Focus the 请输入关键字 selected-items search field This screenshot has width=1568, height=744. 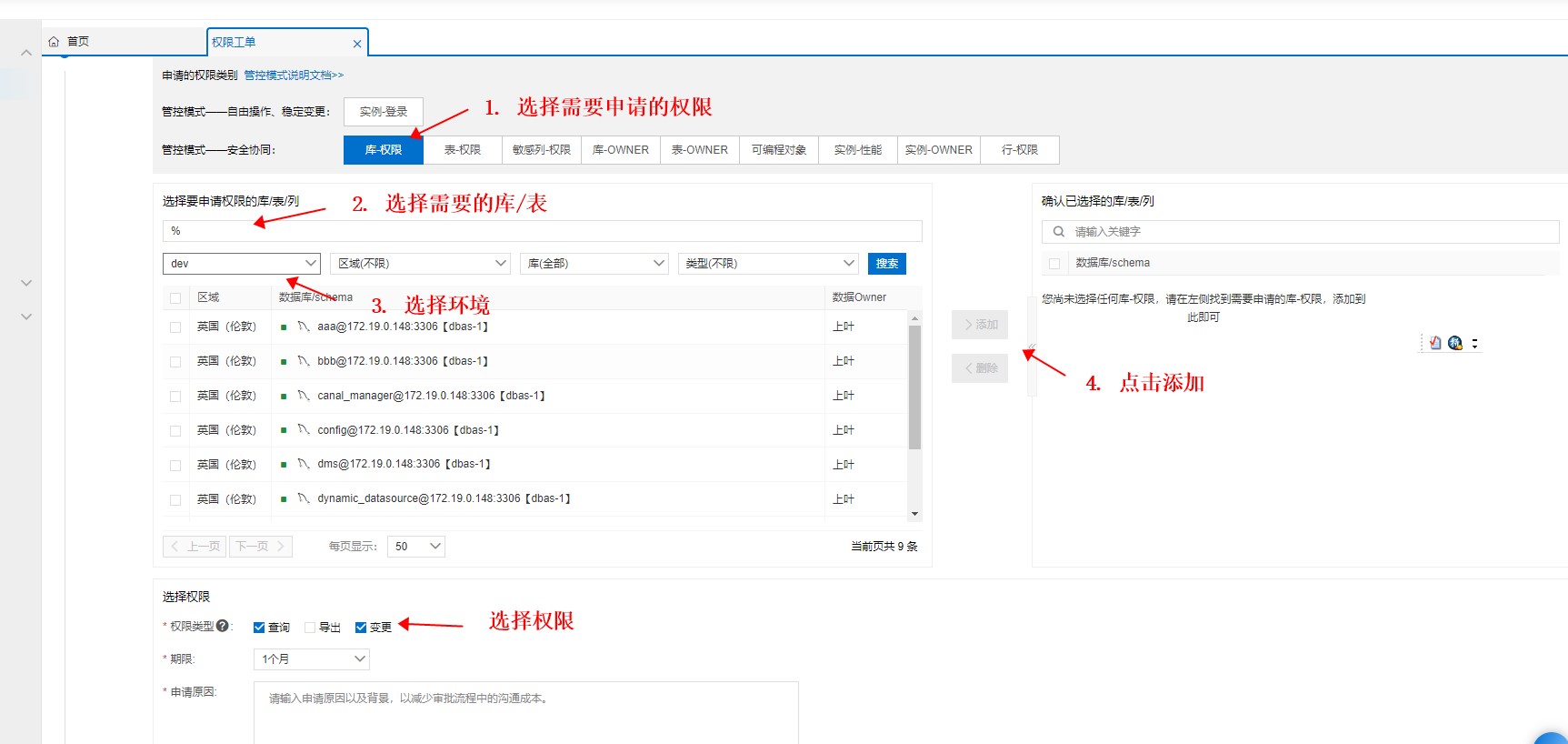click(1301, 232)
